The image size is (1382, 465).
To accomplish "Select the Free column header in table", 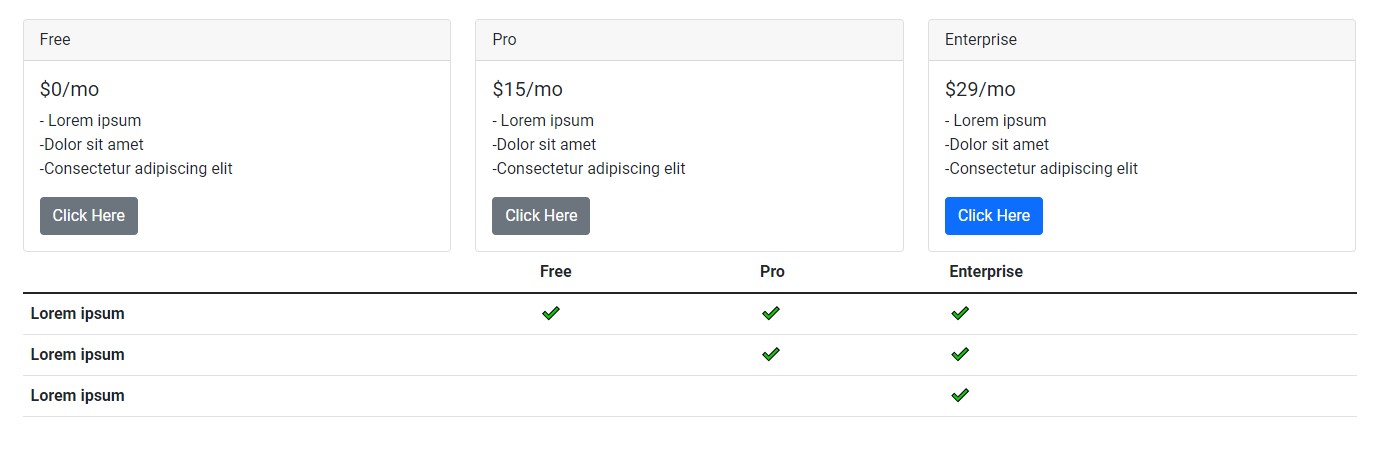I will [556, 271].
